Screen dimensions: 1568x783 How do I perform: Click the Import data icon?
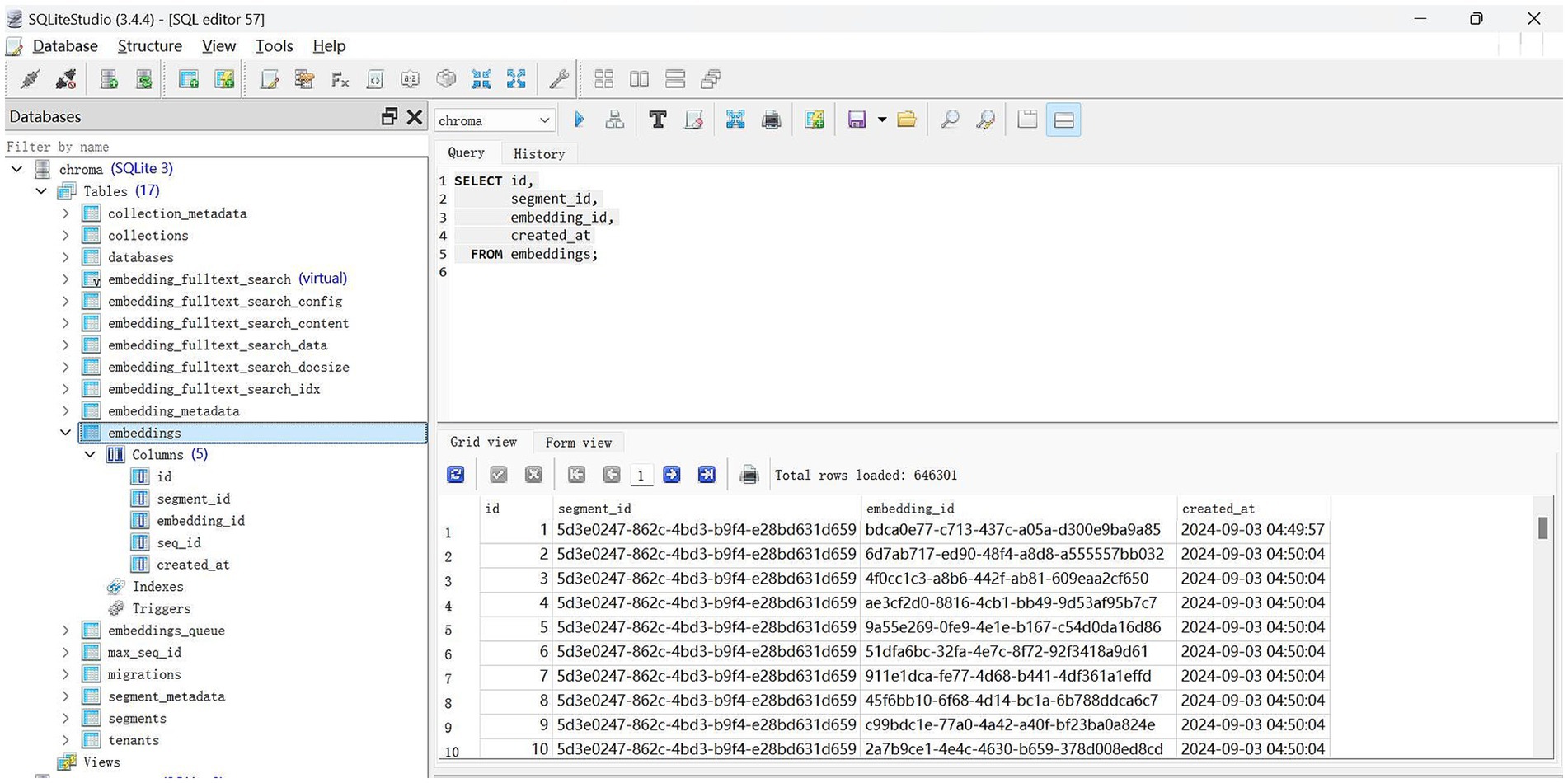481,79
